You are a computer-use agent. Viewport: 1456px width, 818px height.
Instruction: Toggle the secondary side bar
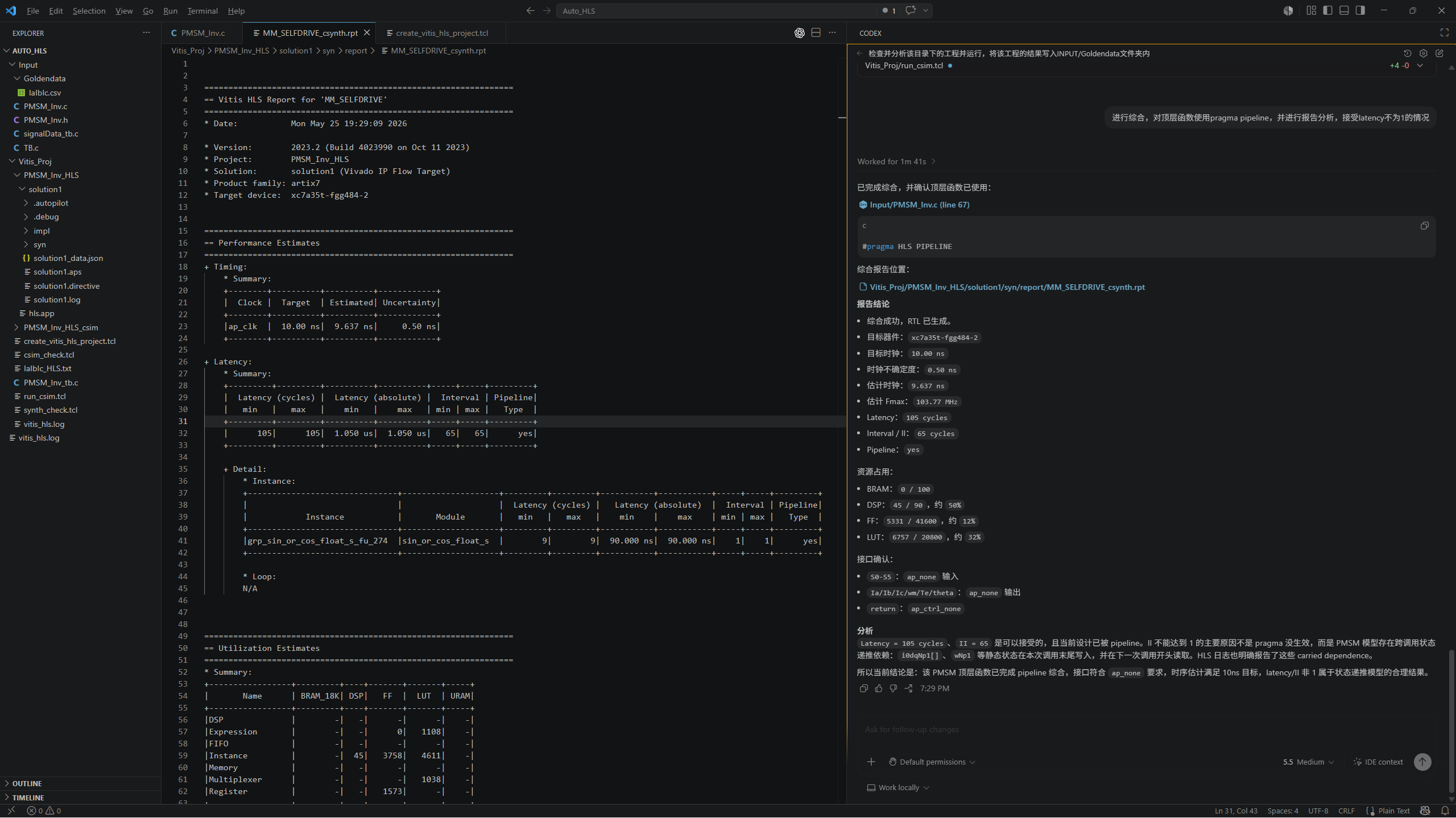tap(1360, 11)
